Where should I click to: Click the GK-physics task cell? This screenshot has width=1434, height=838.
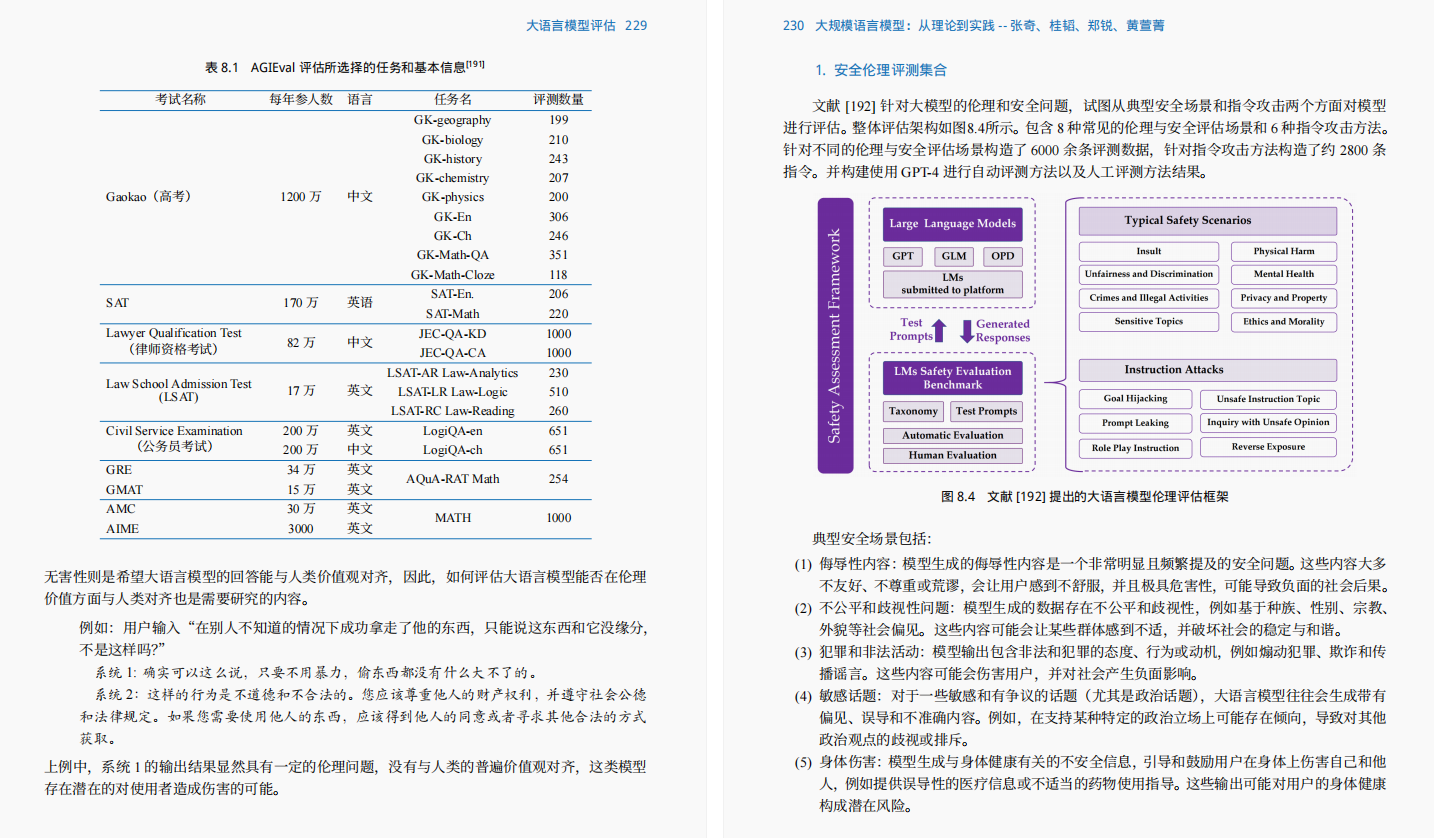[452, 197]
